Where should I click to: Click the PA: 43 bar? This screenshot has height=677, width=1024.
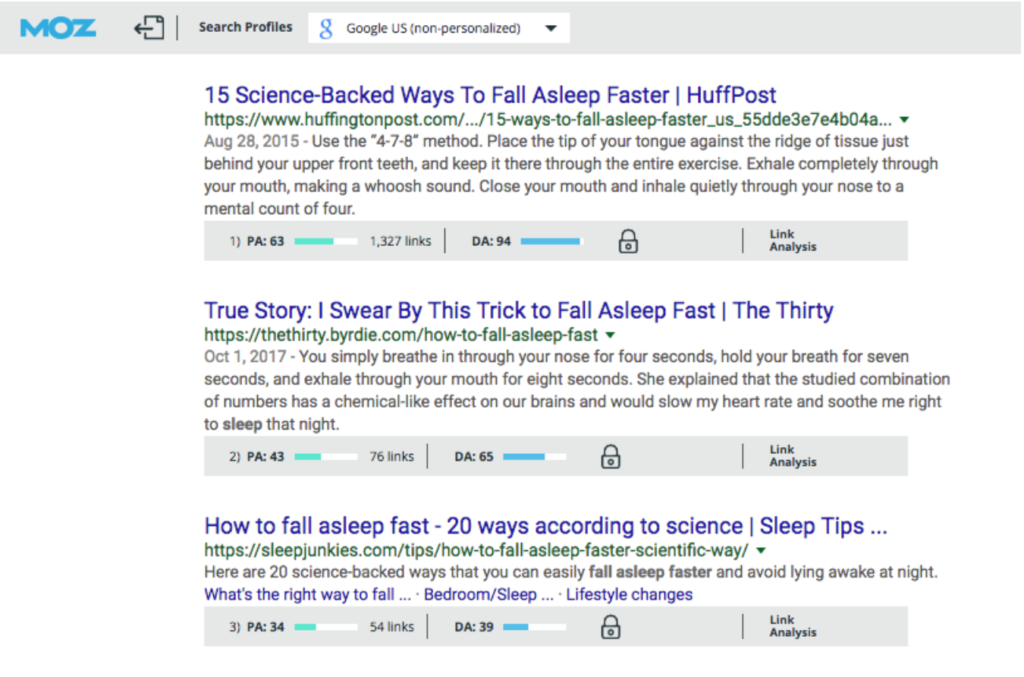point(326,457)
